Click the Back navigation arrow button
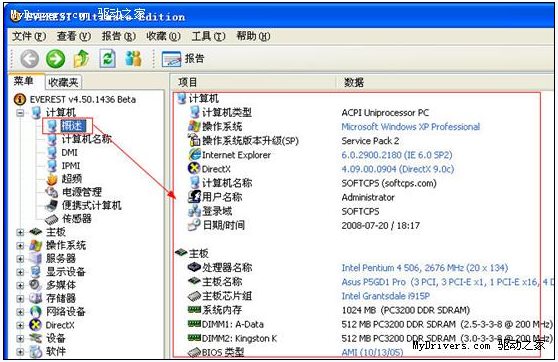 [29, 59]
